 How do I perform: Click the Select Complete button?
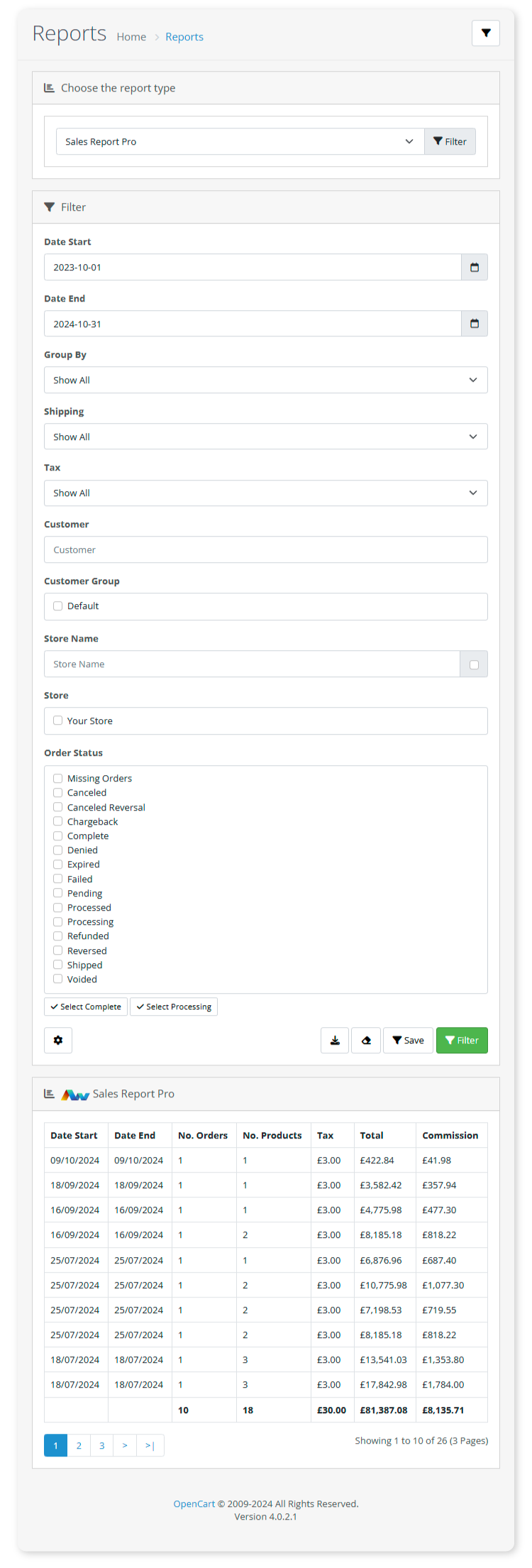click(86, 1007)
